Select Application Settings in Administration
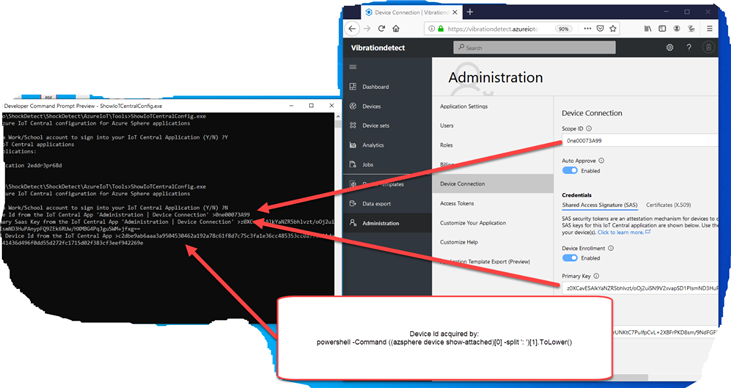This screenshot has height=388, width=731. click(x=464, y=106)
